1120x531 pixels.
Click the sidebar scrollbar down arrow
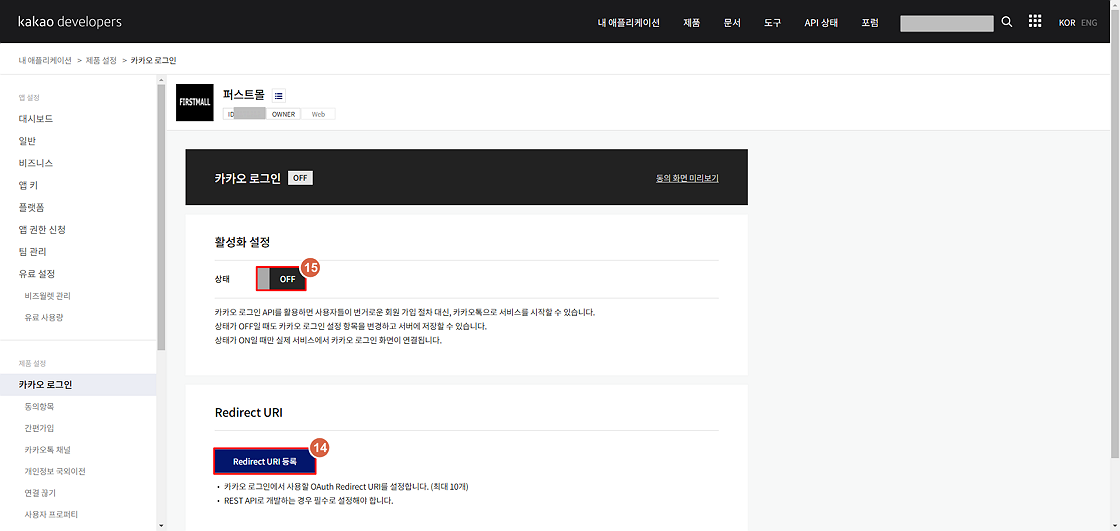click(161, 525)
